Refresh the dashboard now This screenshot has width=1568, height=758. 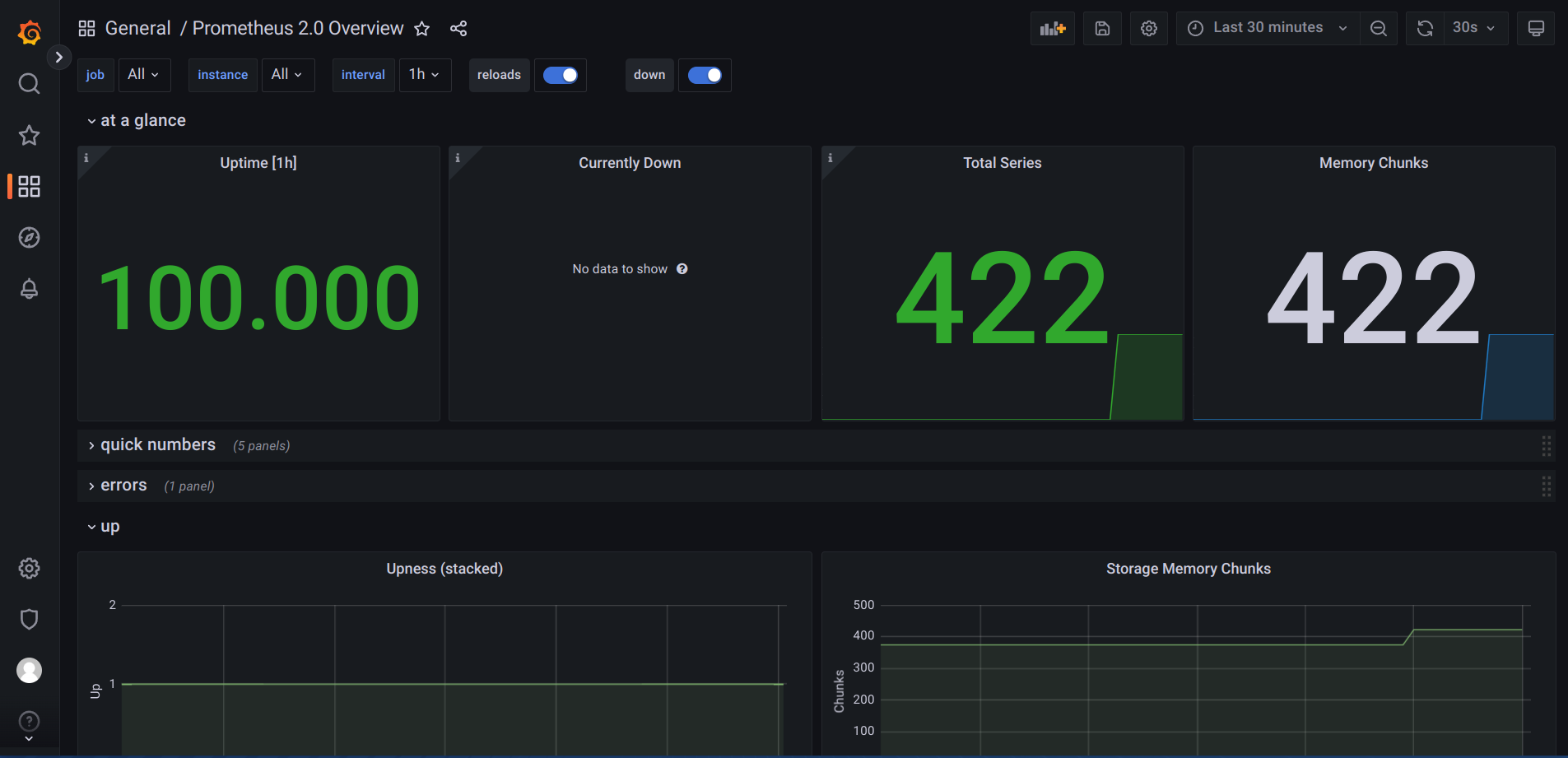[x=1425, y=29]
